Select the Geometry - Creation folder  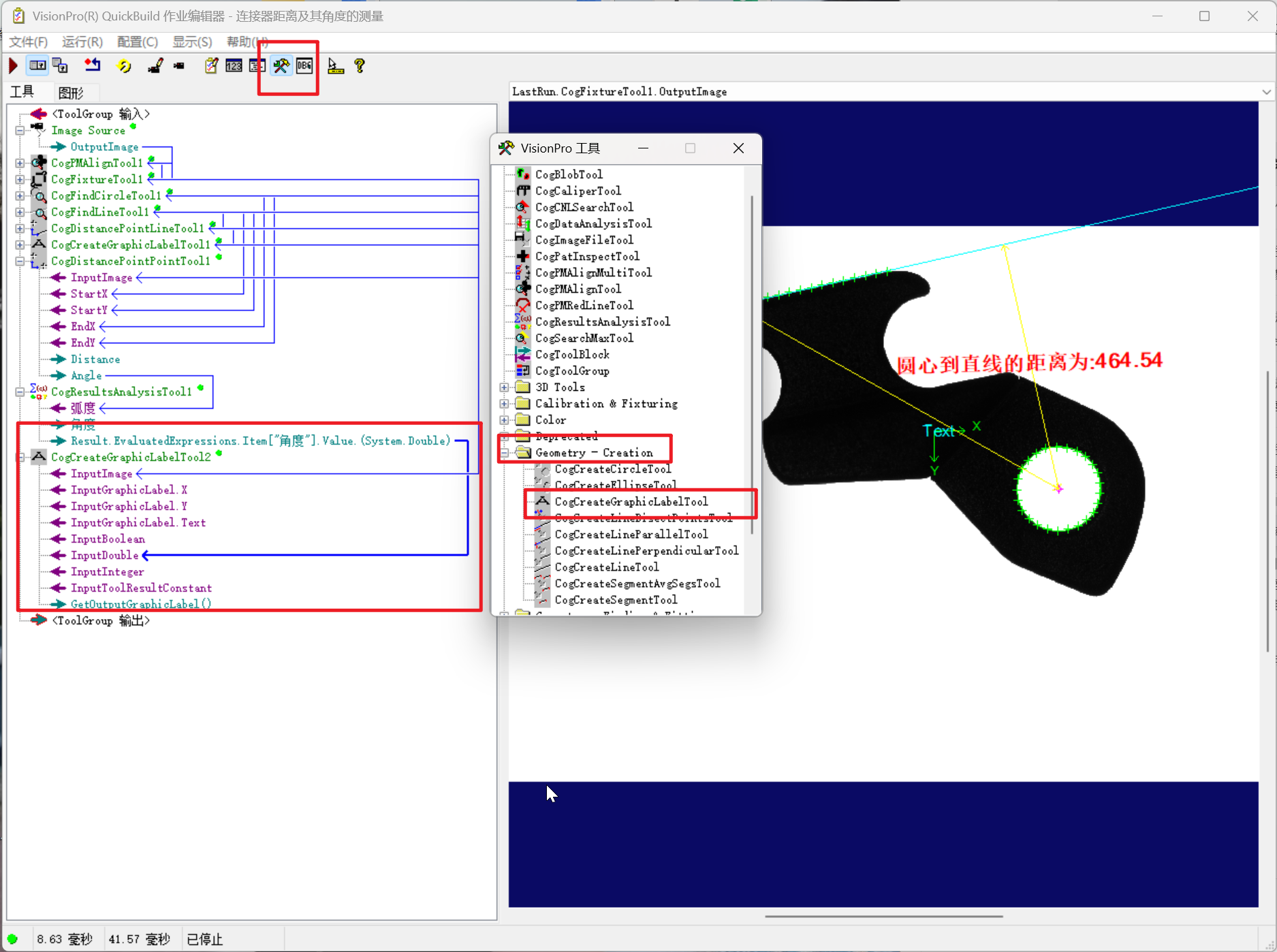(594, 453)
